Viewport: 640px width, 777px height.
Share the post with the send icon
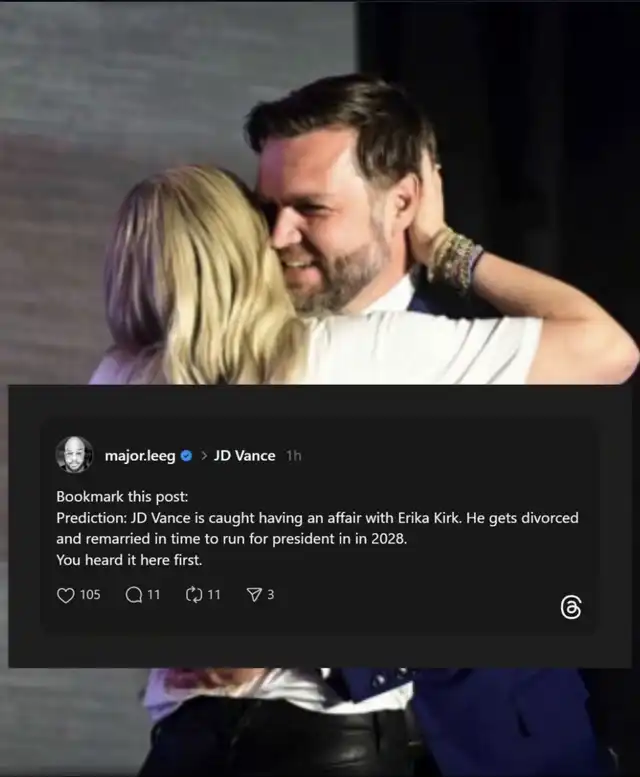(x=254, y=595)
